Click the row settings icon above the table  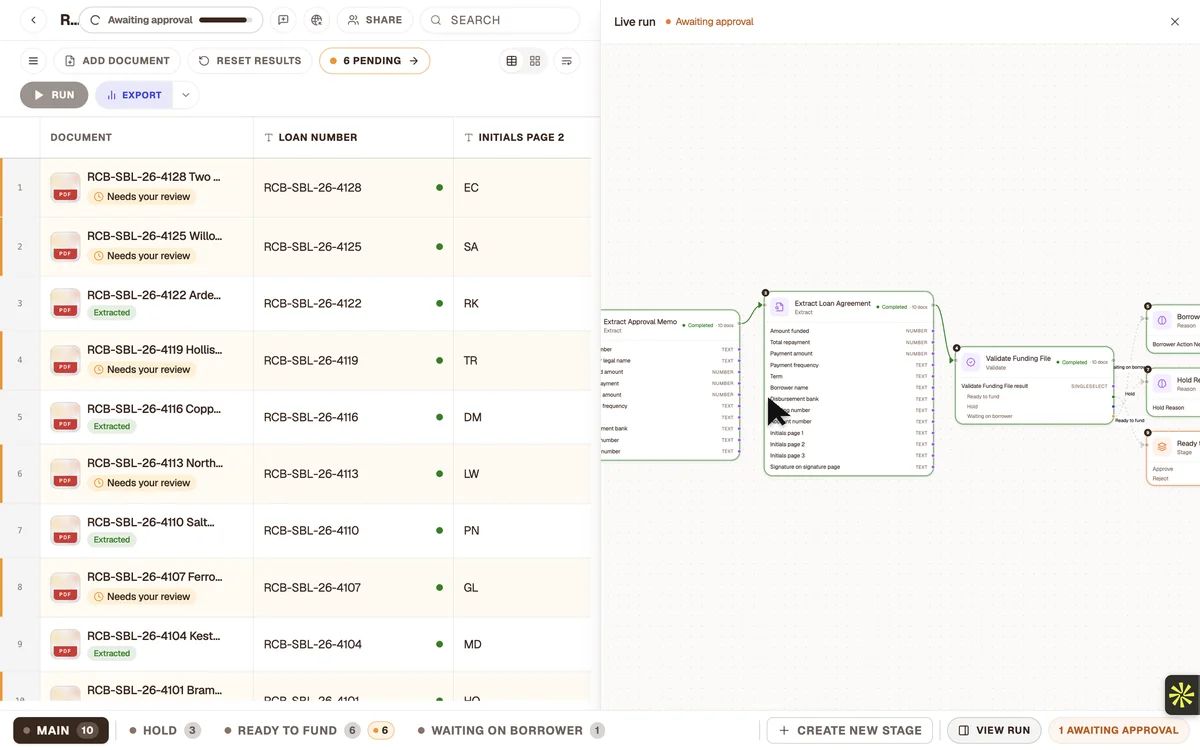click(567, 61)
